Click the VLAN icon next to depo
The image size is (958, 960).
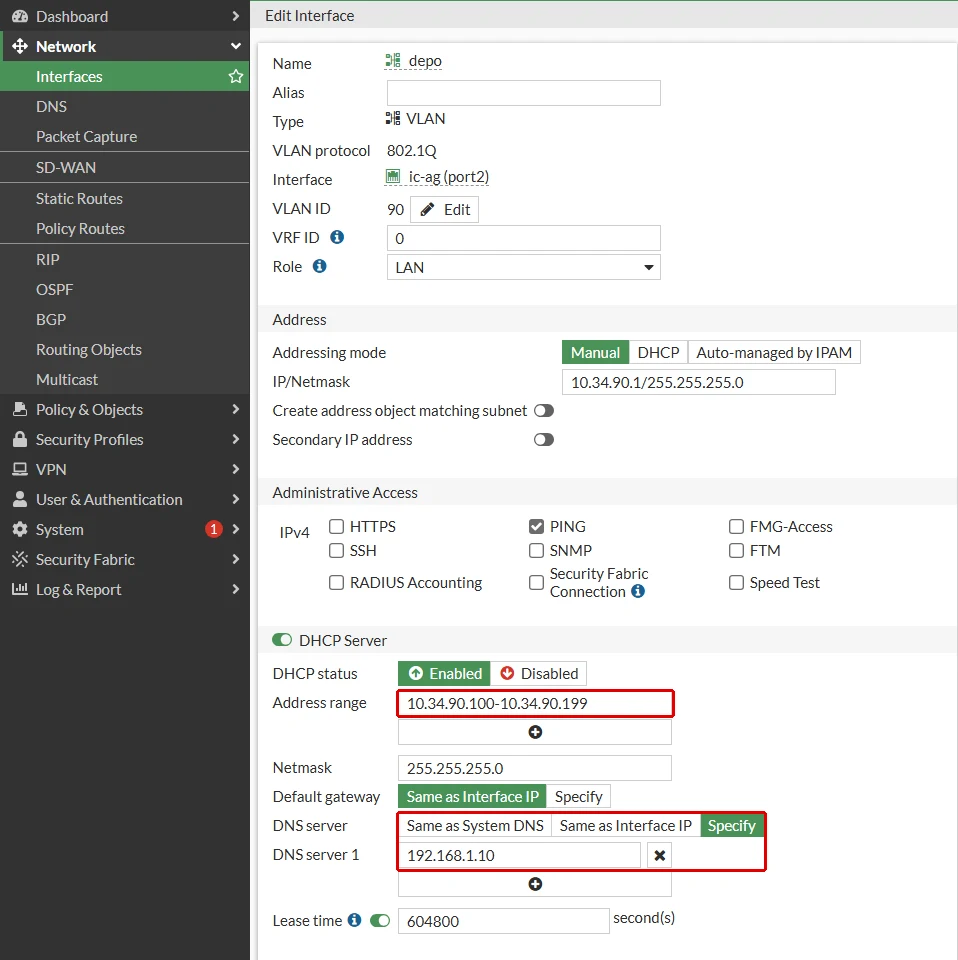[x=393, y=61]
